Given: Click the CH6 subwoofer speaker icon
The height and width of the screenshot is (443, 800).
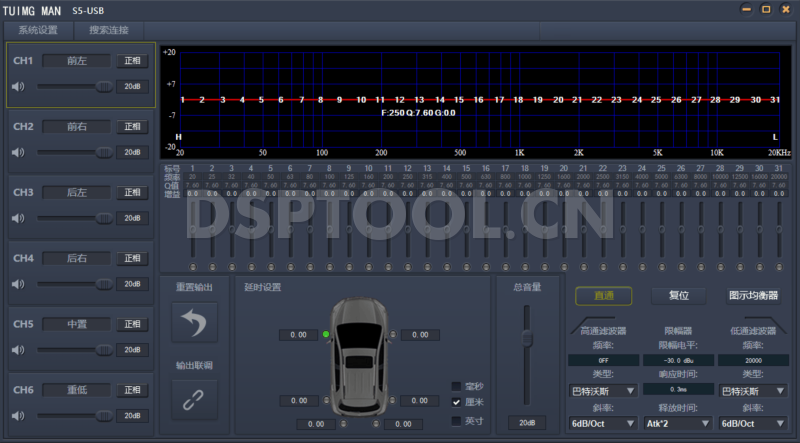Looking at the screenshot, I should coord(18,416).
